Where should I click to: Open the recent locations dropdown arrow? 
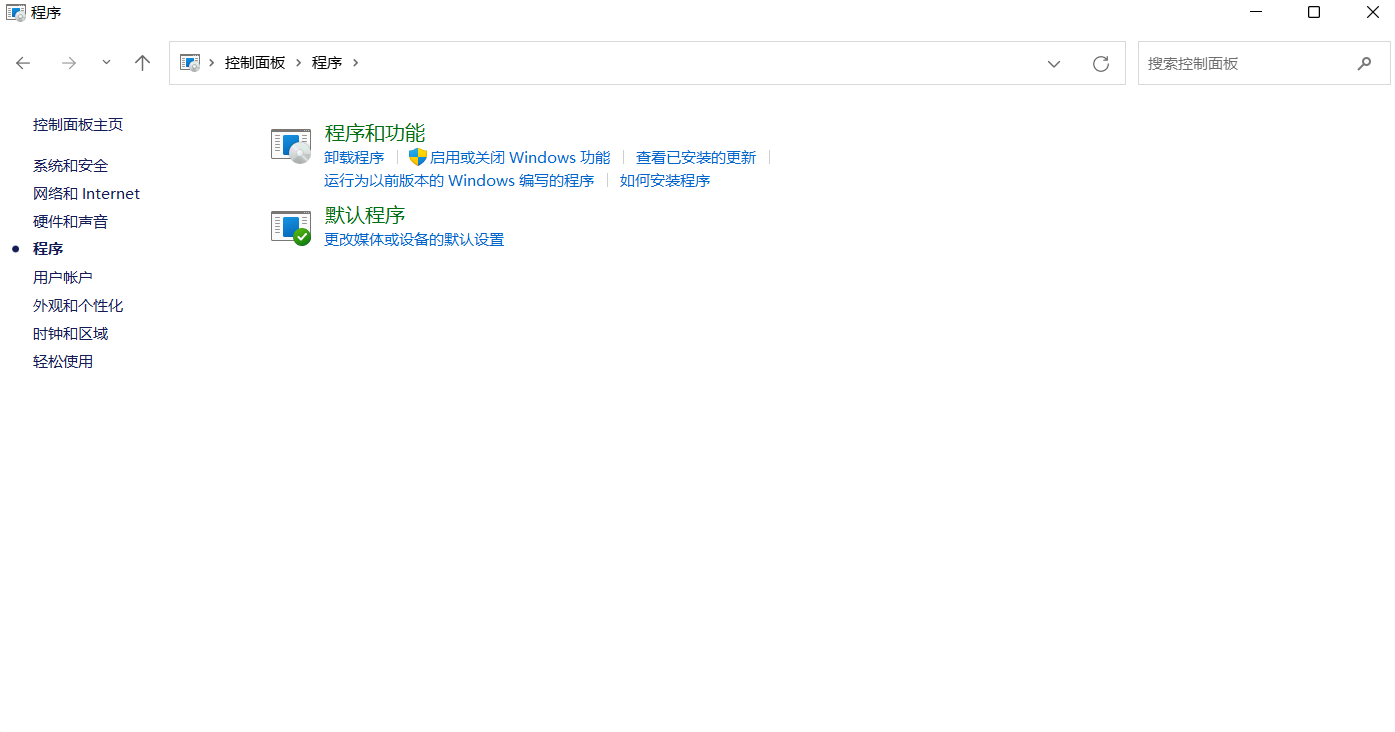click(106, 62)
